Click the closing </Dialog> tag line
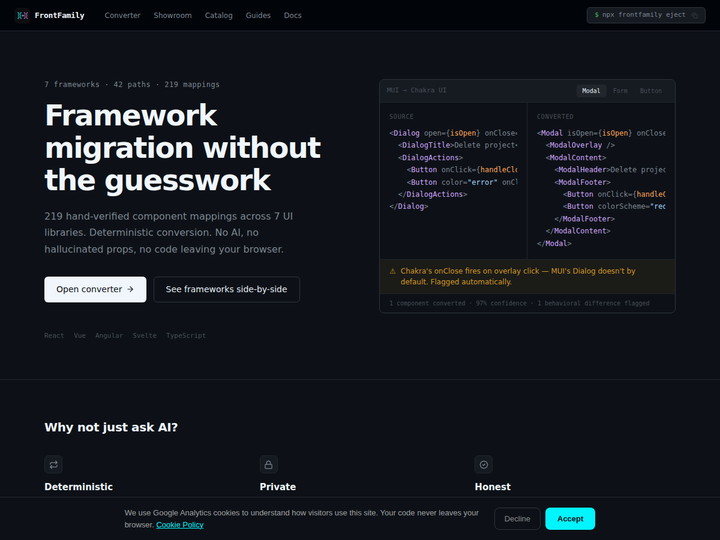 pos(409,206)
